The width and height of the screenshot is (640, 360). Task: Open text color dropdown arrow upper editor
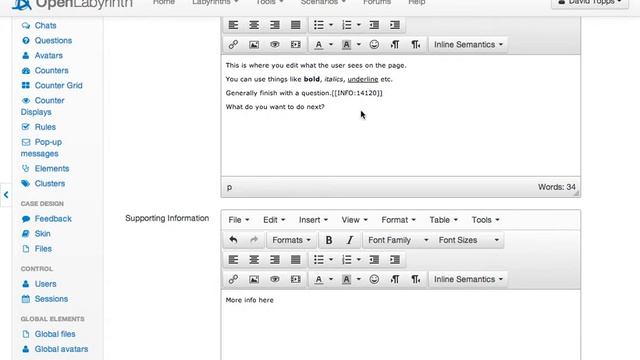click(x=331, y=44)
